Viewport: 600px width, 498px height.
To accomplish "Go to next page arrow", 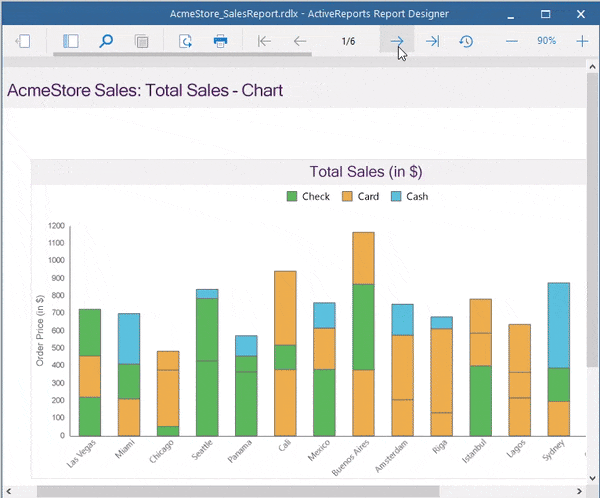I will pyautogui.click(x=397, y=41).
